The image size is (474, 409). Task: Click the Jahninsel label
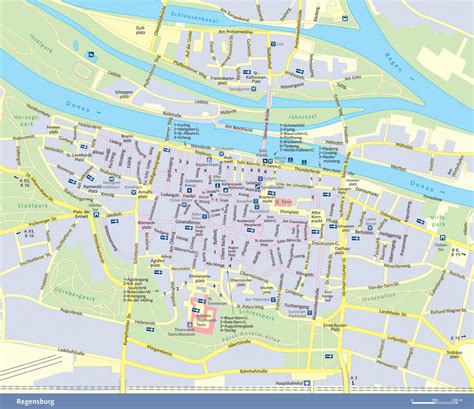pos(303,117)
